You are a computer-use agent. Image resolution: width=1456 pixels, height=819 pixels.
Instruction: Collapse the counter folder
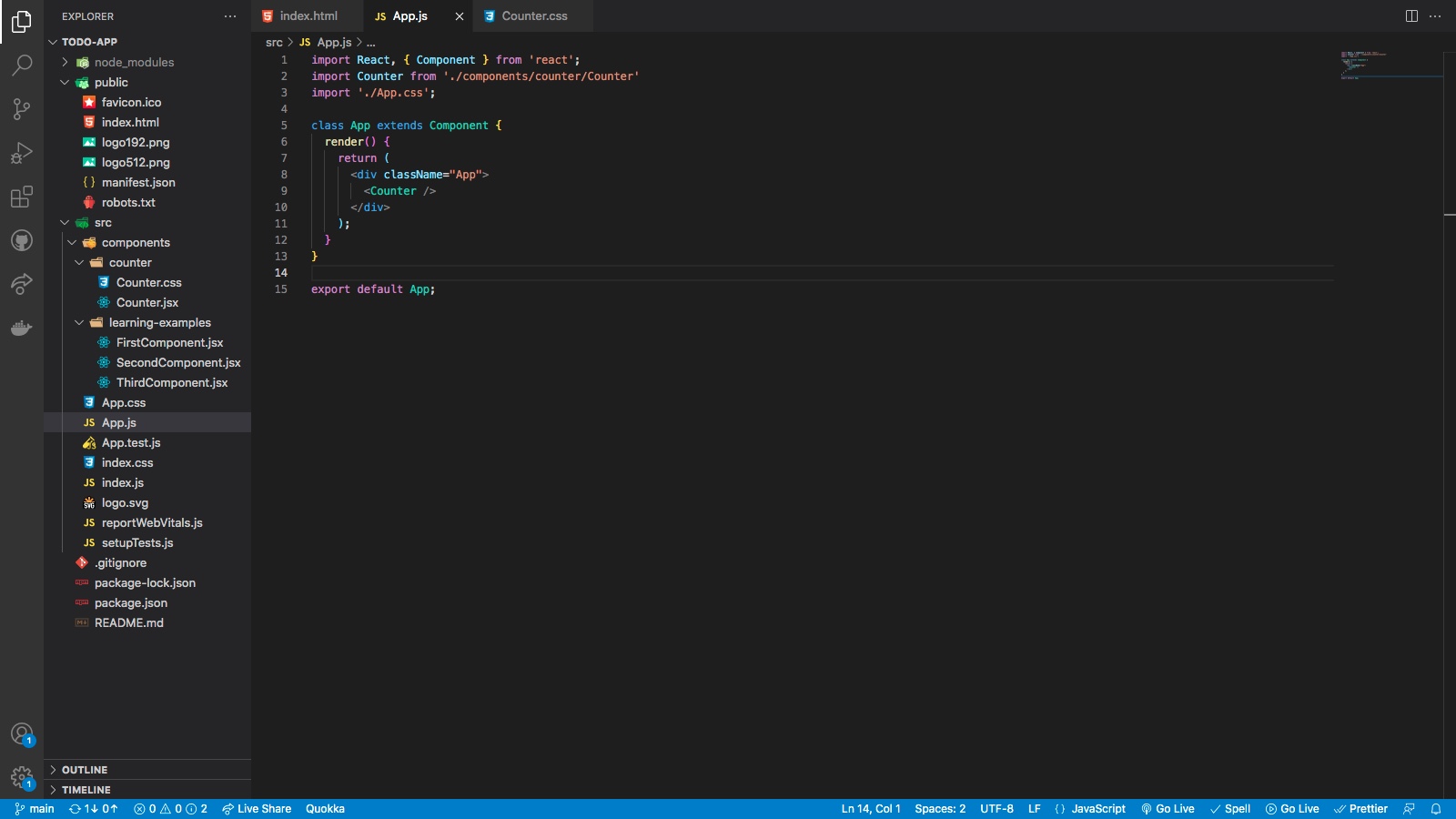[147, 262]
